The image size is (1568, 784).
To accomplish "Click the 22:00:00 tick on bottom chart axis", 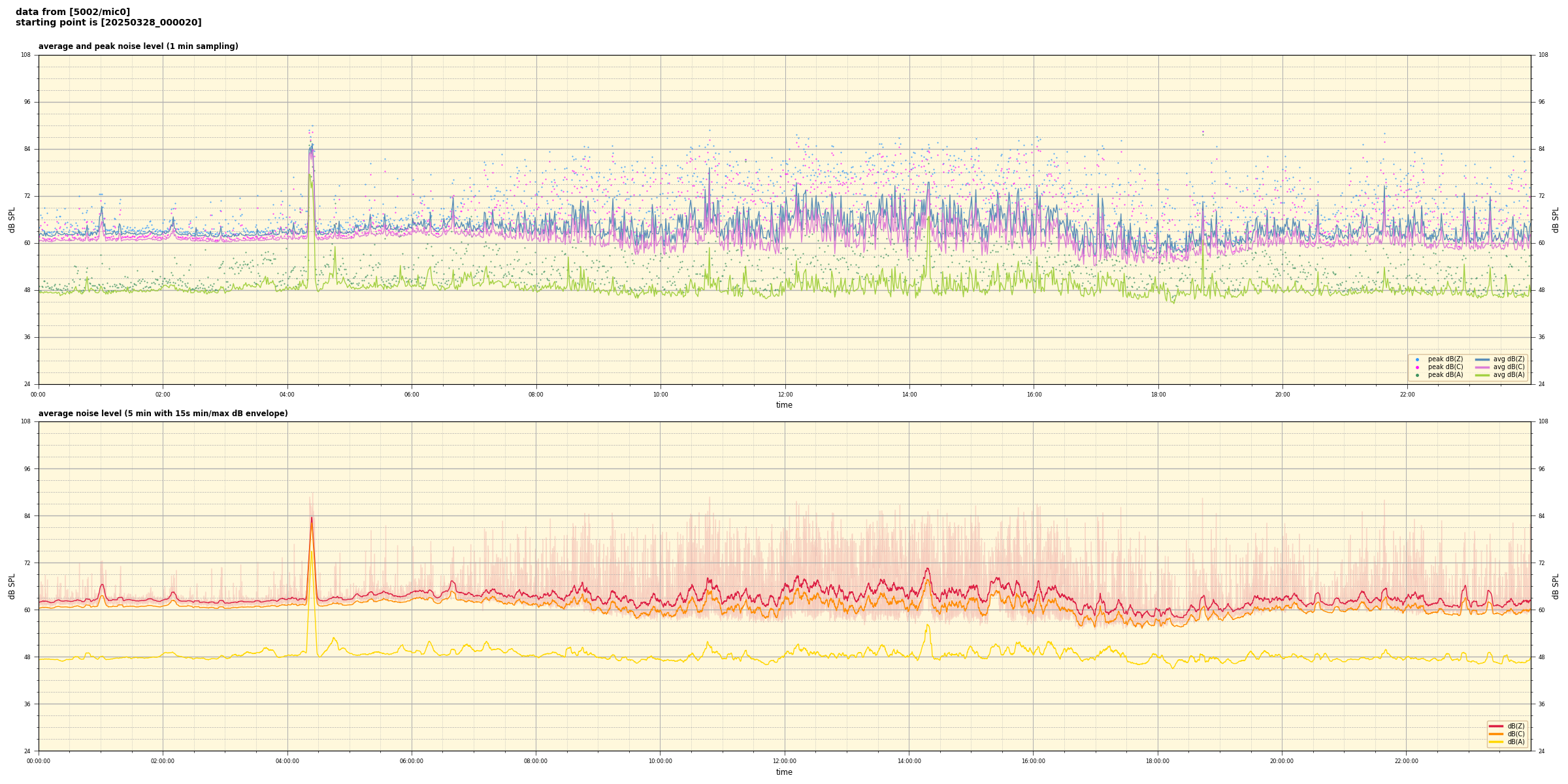I will coord(1406,761).
